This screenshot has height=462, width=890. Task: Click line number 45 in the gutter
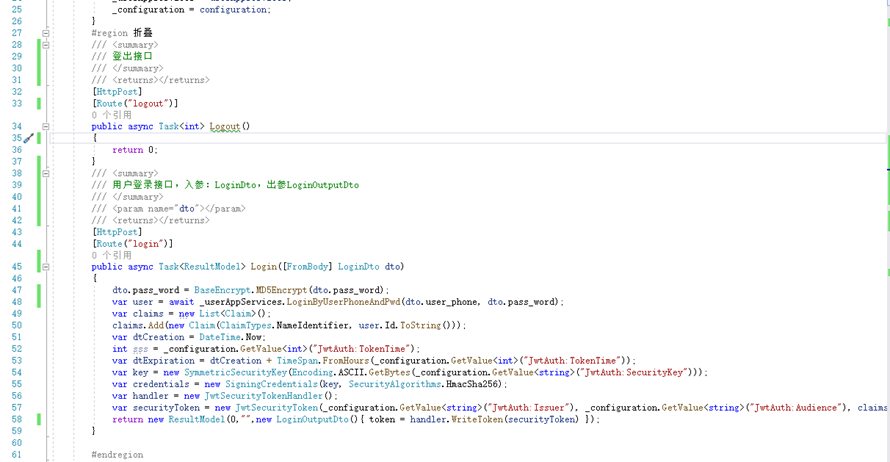point(17,267)
